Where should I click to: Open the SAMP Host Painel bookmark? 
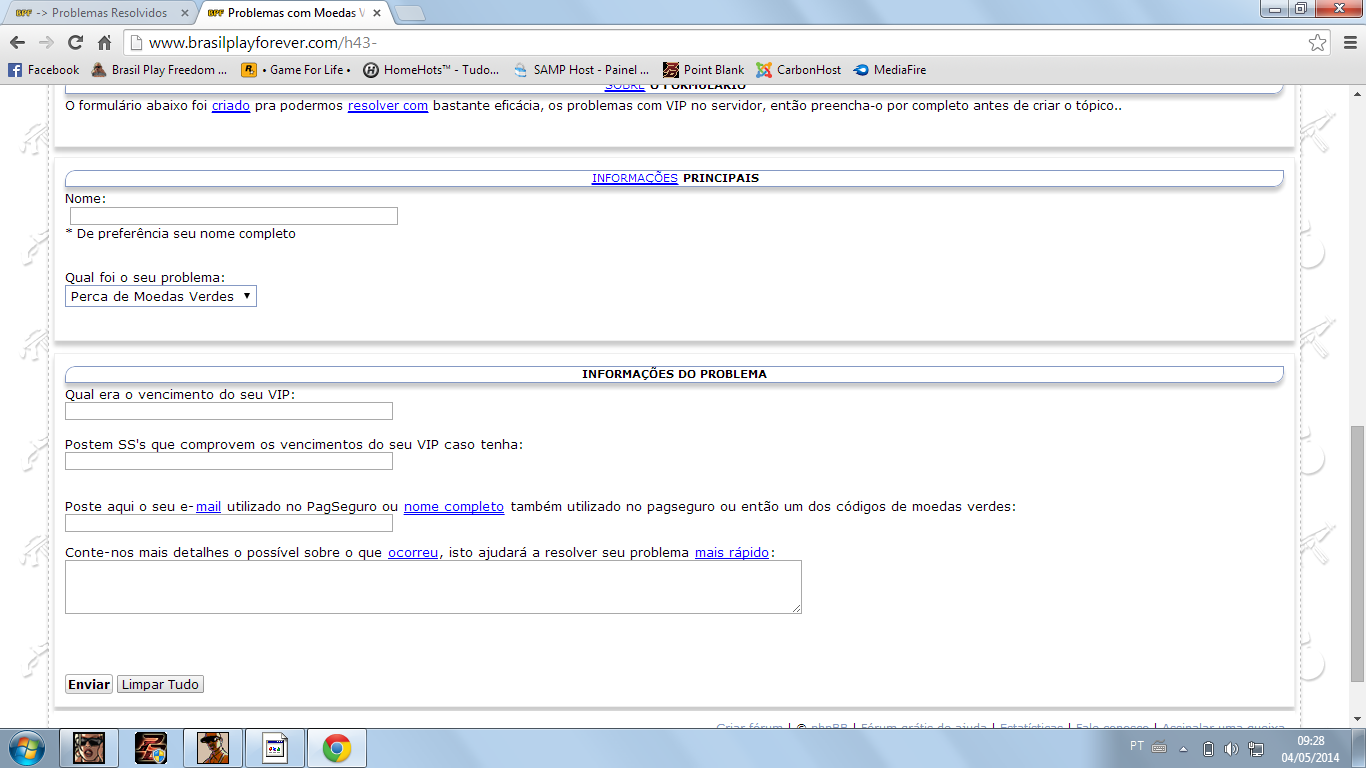581,70
